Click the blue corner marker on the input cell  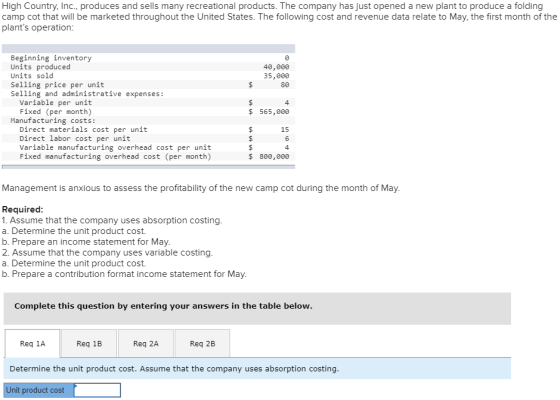(x=76, y=385)
